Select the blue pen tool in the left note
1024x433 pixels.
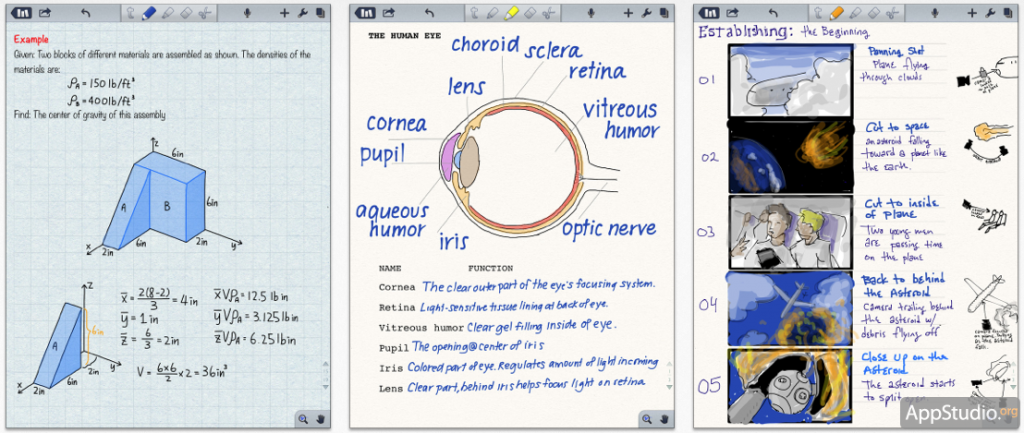[x=147, y=13]
